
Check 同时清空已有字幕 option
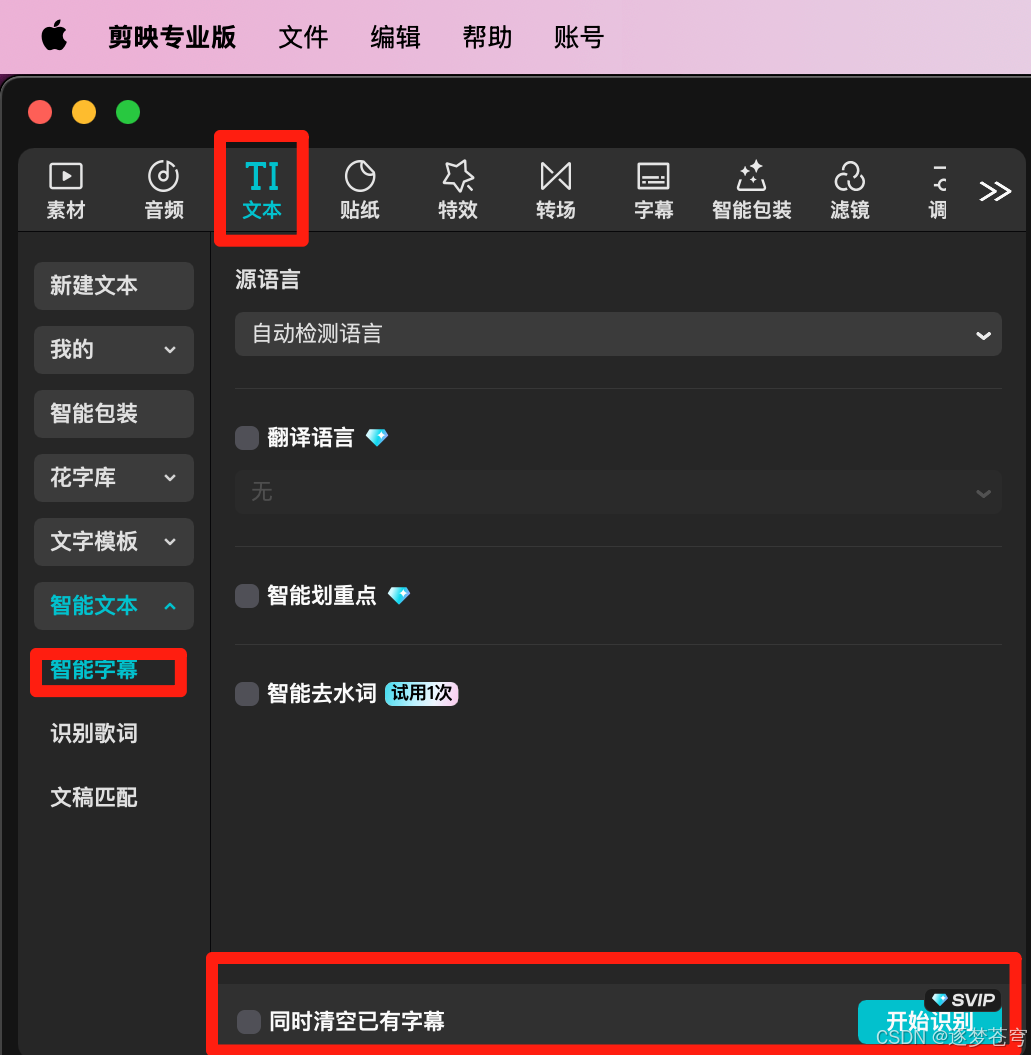point(249,1022)
